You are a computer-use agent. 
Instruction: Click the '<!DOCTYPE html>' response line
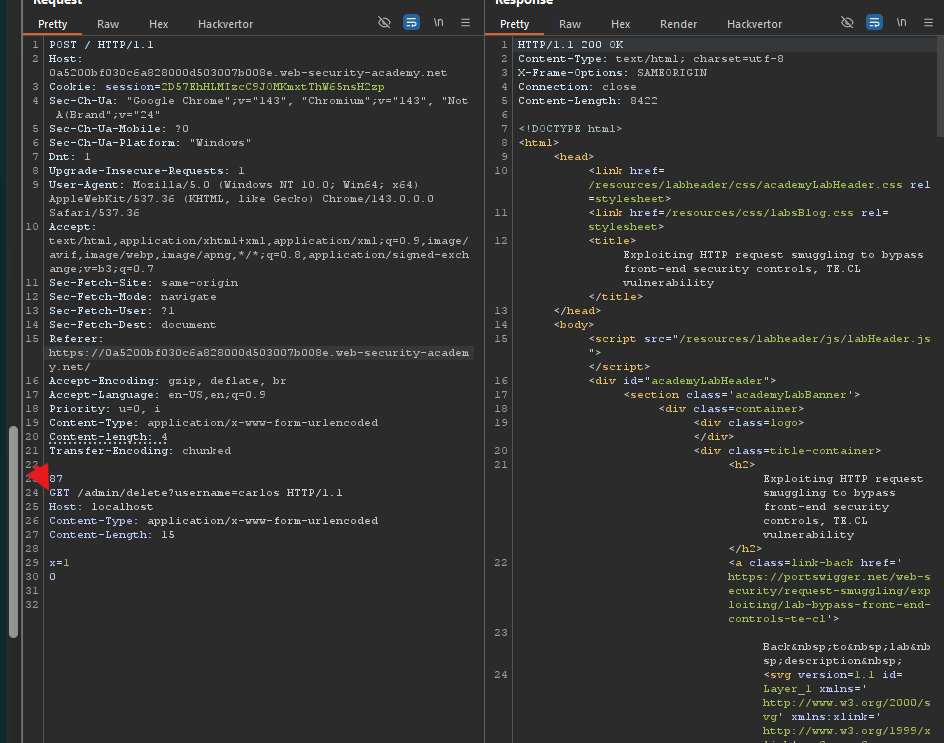pyautogui.click(x=570, y=129)
